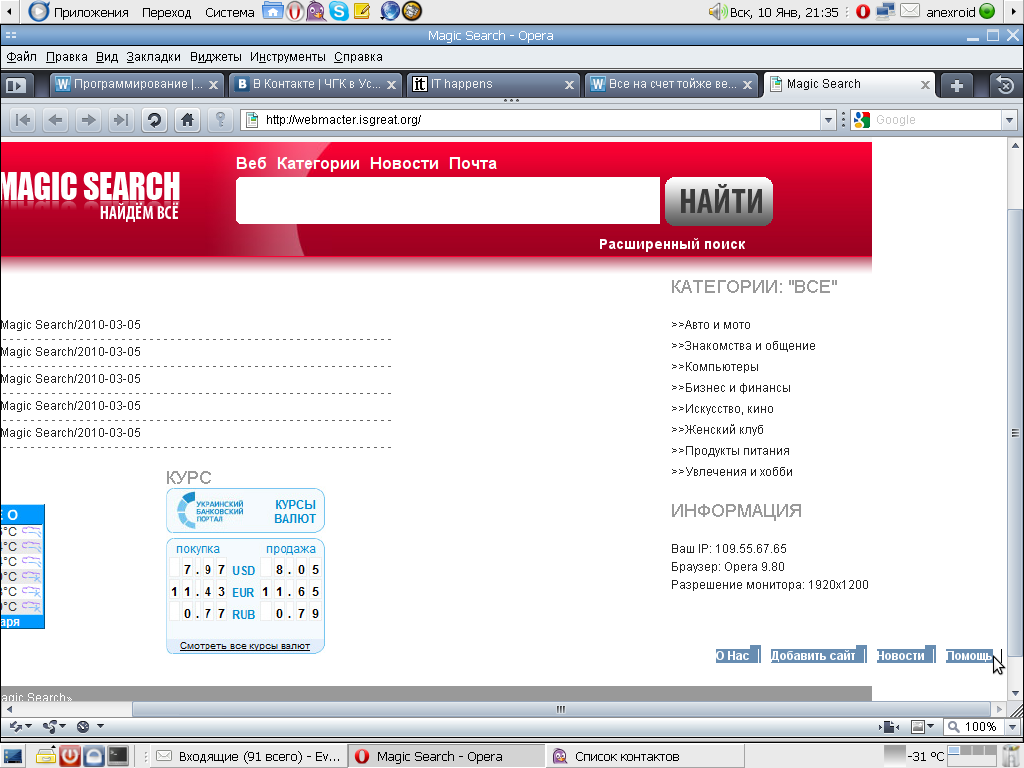Click the page icon in address bar
The width and height of the screenshot is (1024, 768).
coord(252,120)
